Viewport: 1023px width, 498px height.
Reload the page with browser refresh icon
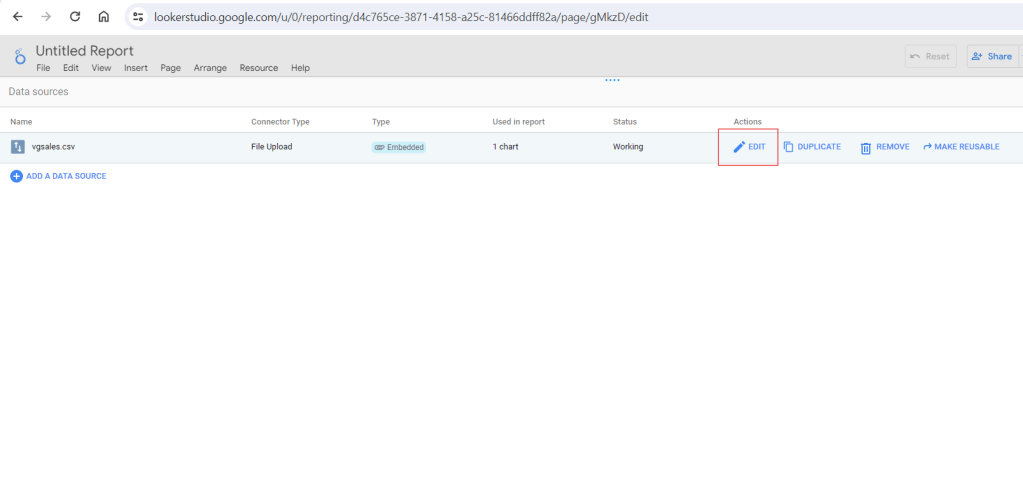click(74, 17)
